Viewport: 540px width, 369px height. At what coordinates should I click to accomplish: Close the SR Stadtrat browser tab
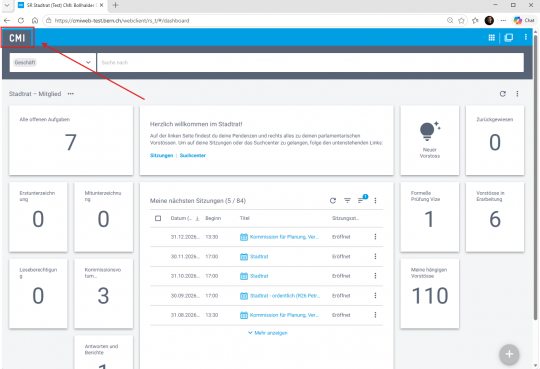pos(101,5)
